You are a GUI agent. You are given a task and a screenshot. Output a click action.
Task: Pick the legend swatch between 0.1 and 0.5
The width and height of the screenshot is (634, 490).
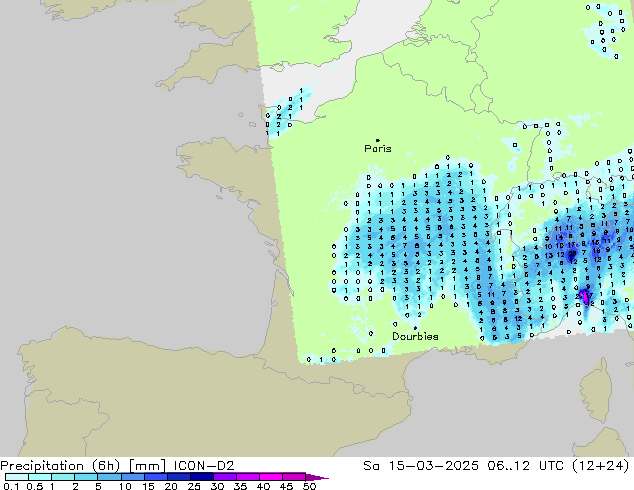coord(17,477)
